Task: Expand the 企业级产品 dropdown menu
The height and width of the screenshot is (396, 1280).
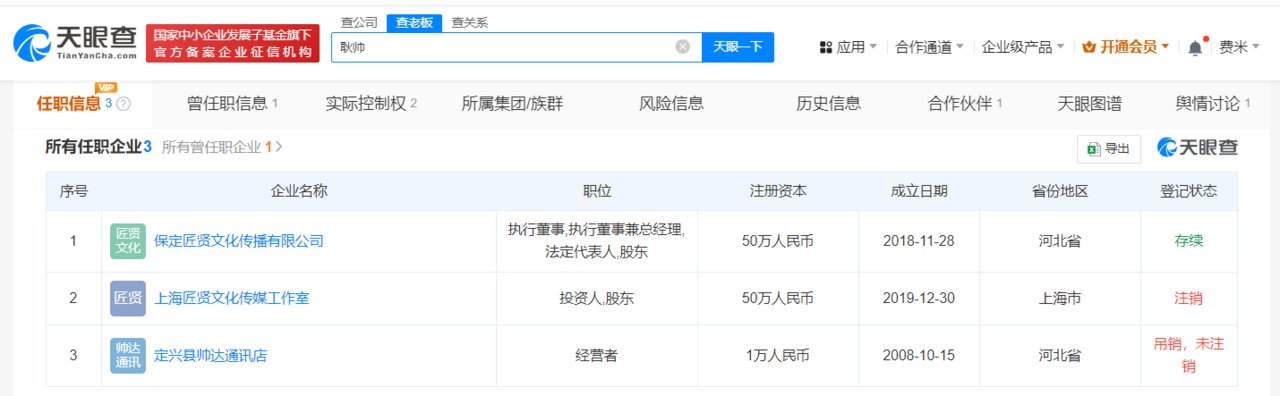Action: click(1024, 47)
